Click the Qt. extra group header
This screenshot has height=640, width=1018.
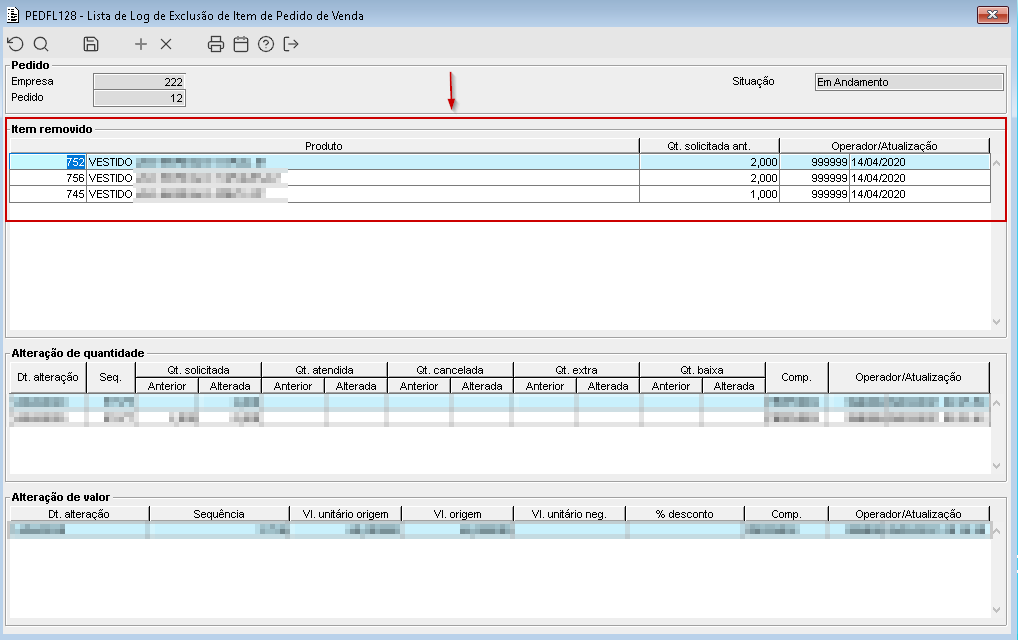(576, 370)
